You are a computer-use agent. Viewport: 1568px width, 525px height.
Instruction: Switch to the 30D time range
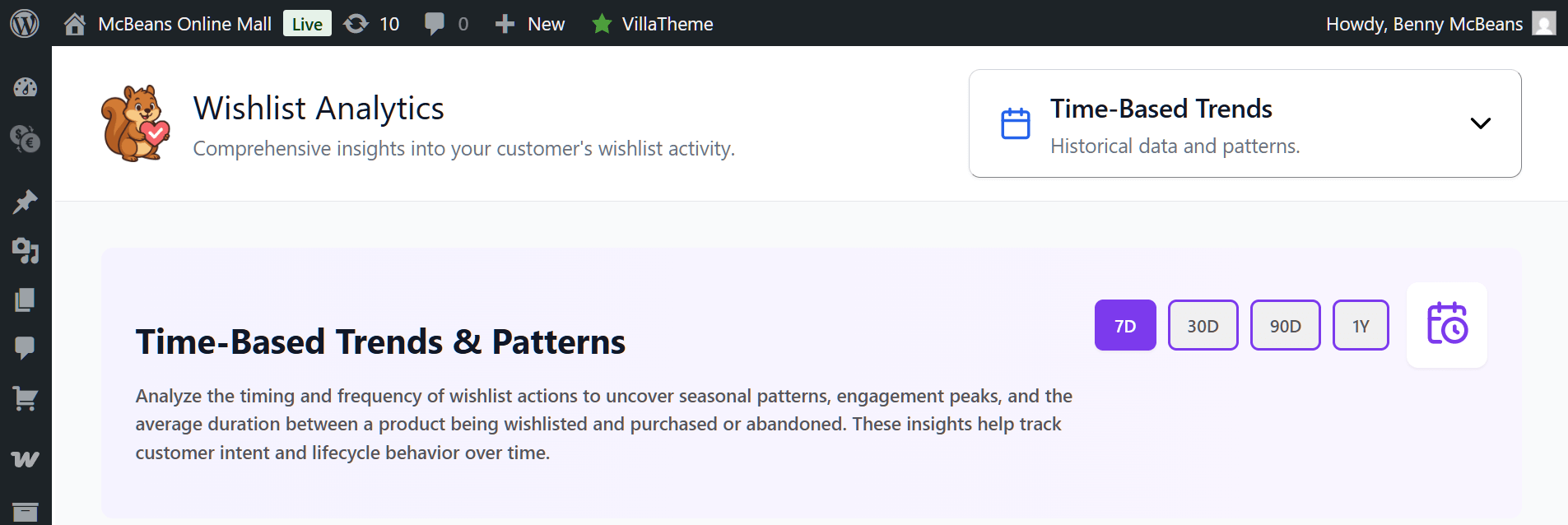1203,326
